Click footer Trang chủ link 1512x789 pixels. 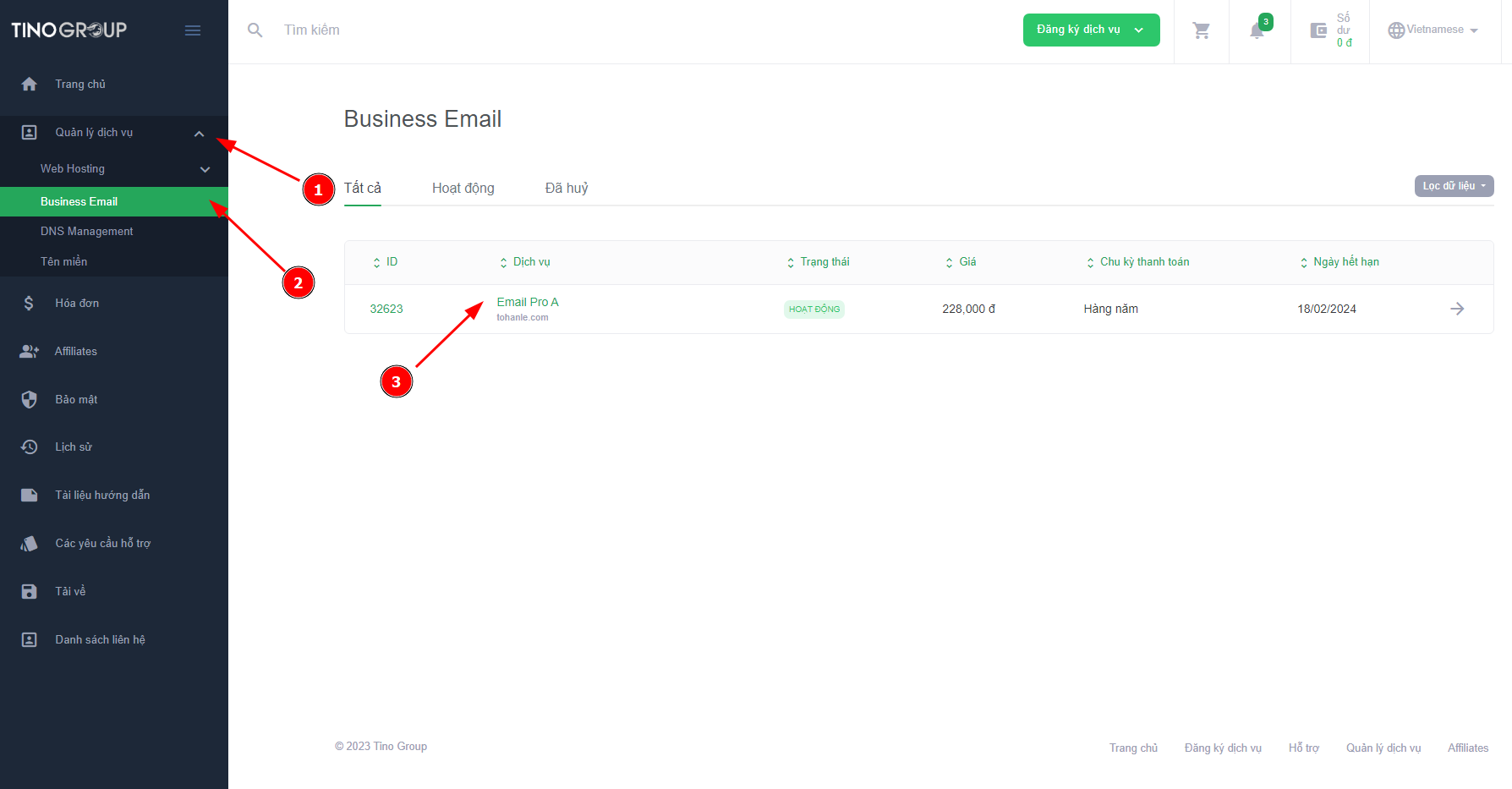(1133, 748)
